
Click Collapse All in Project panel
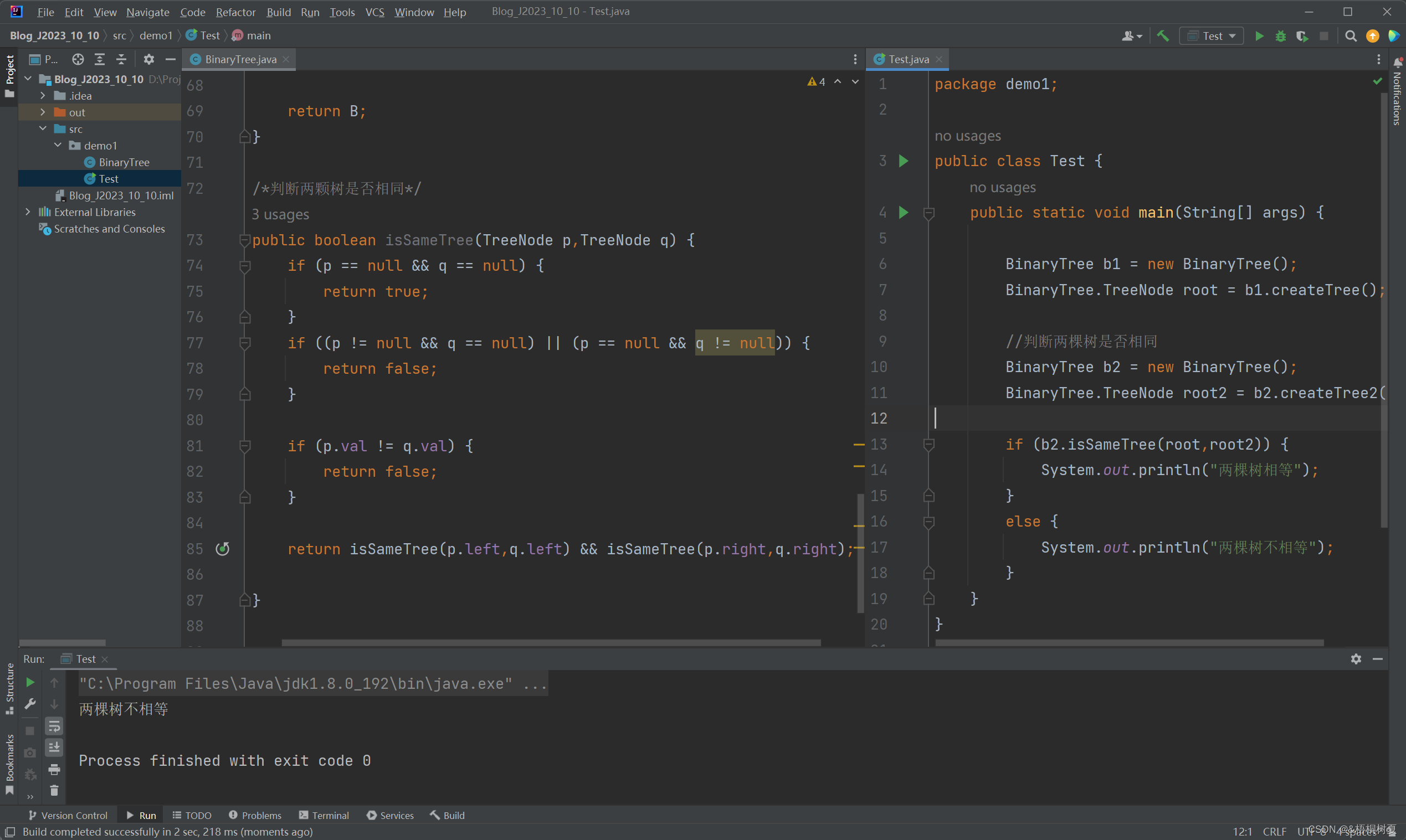pos(121,59)
